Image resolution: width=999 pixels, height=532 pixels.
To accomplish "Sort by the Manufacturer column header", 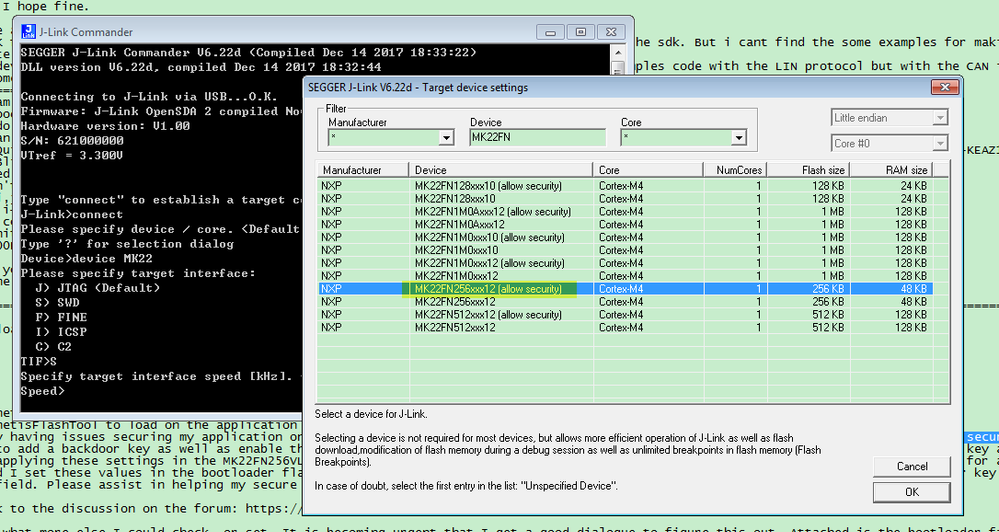I will click(363, 170).
